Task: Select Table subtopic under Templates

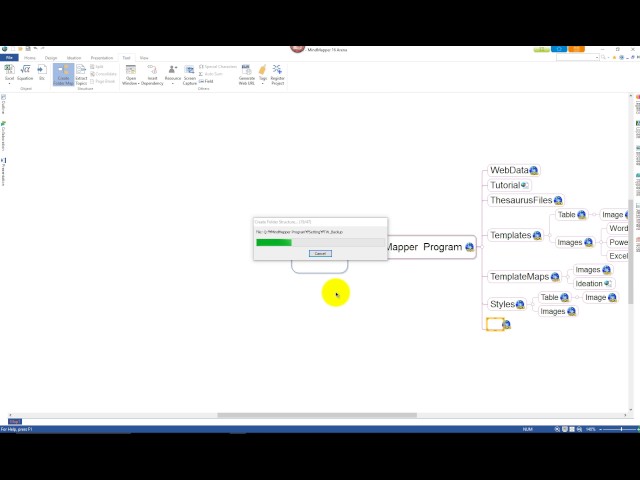Action: (x=567, y=215)
